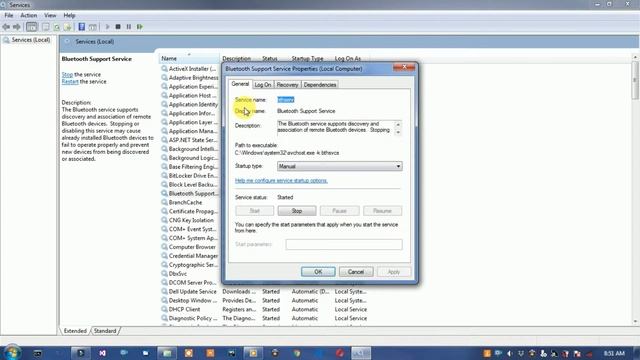Screen dimensions: 640x360
Task: Click the Refresh toolbar icon
Action: click(57, 27)
